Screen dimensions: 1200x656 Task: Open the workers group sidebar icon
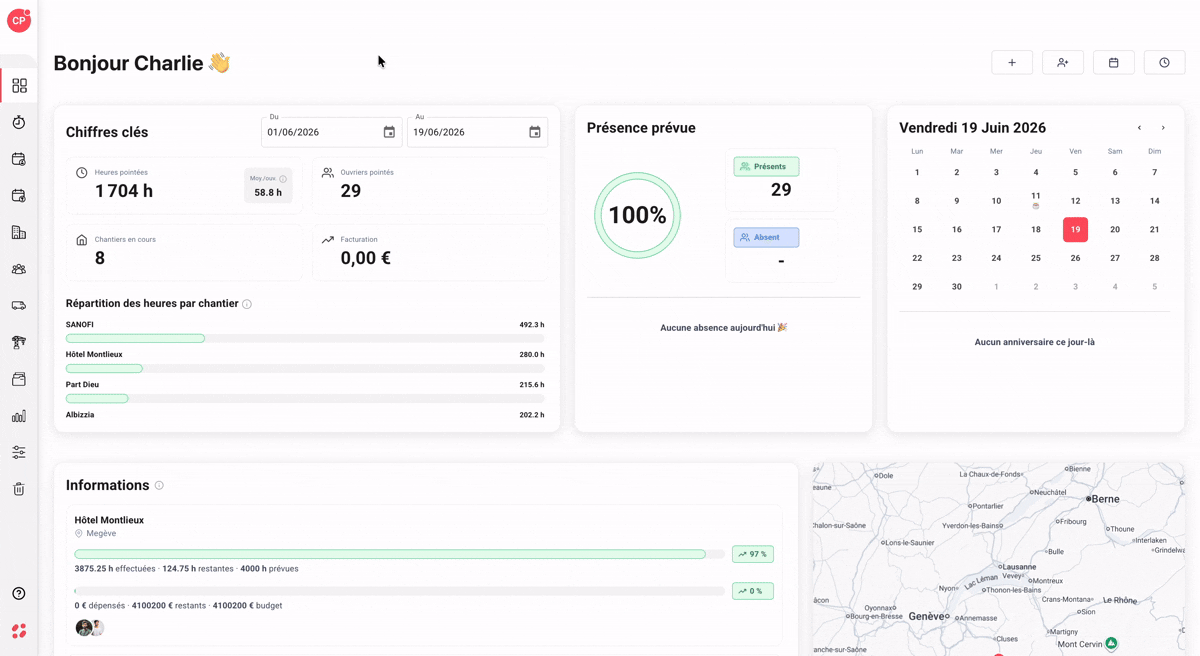(19, 269)
